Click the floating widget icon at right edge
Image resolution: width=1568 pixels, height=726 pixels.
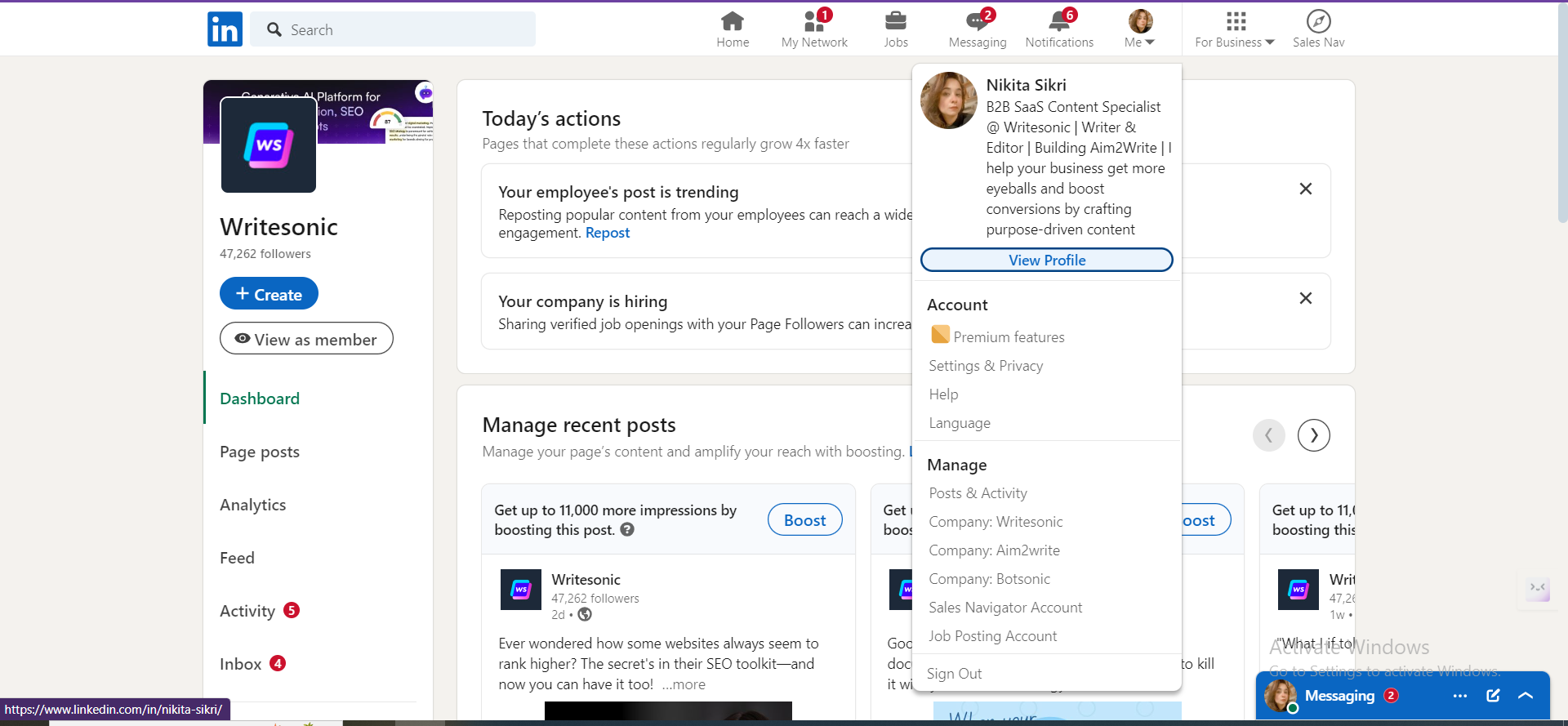tap(1538, 587)
